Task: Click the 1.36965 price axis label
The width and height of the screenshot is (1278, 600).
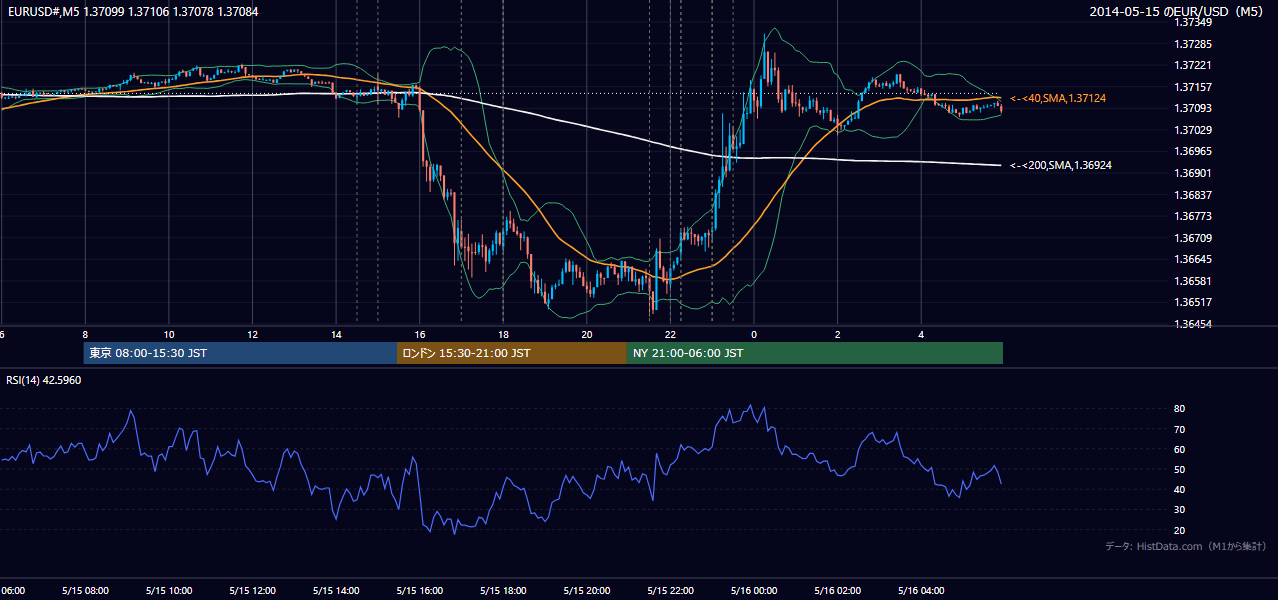Action: [x=1193, y=151]
